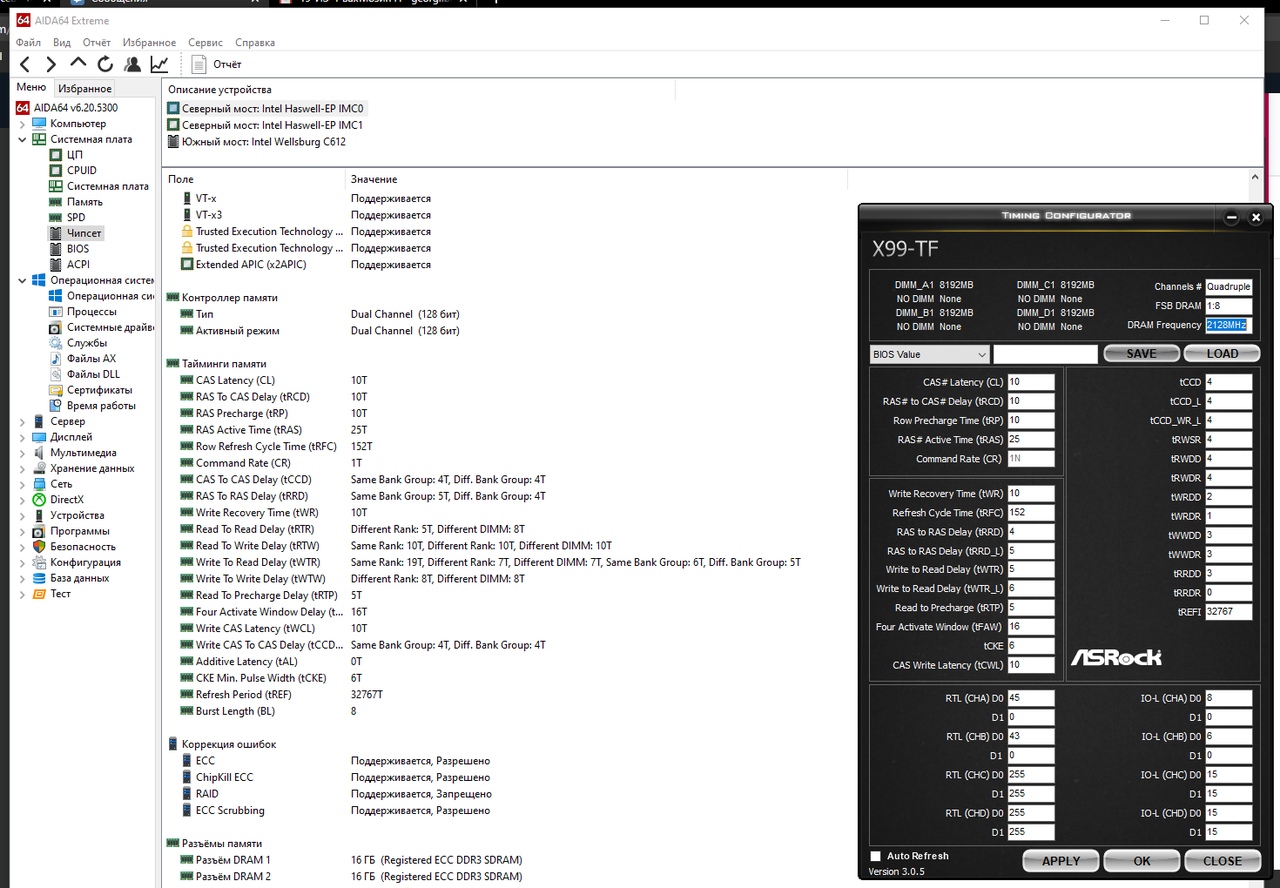This screenshot has height=888, width=1280.
Task: Expand the Хранение данных tree node
Action: pos(23,468)
